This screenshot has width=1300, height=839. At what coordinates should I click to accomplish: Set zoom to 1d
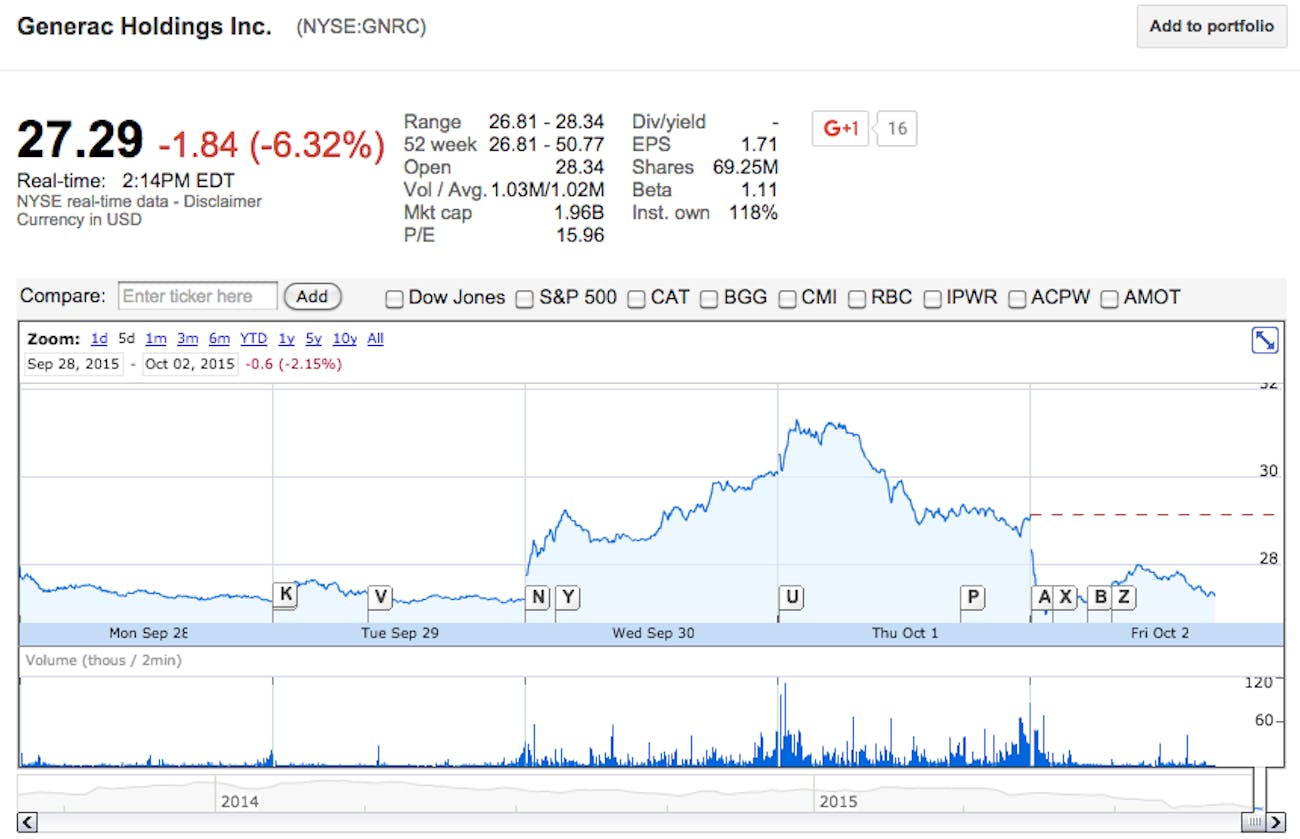click(x=99, y=339)
